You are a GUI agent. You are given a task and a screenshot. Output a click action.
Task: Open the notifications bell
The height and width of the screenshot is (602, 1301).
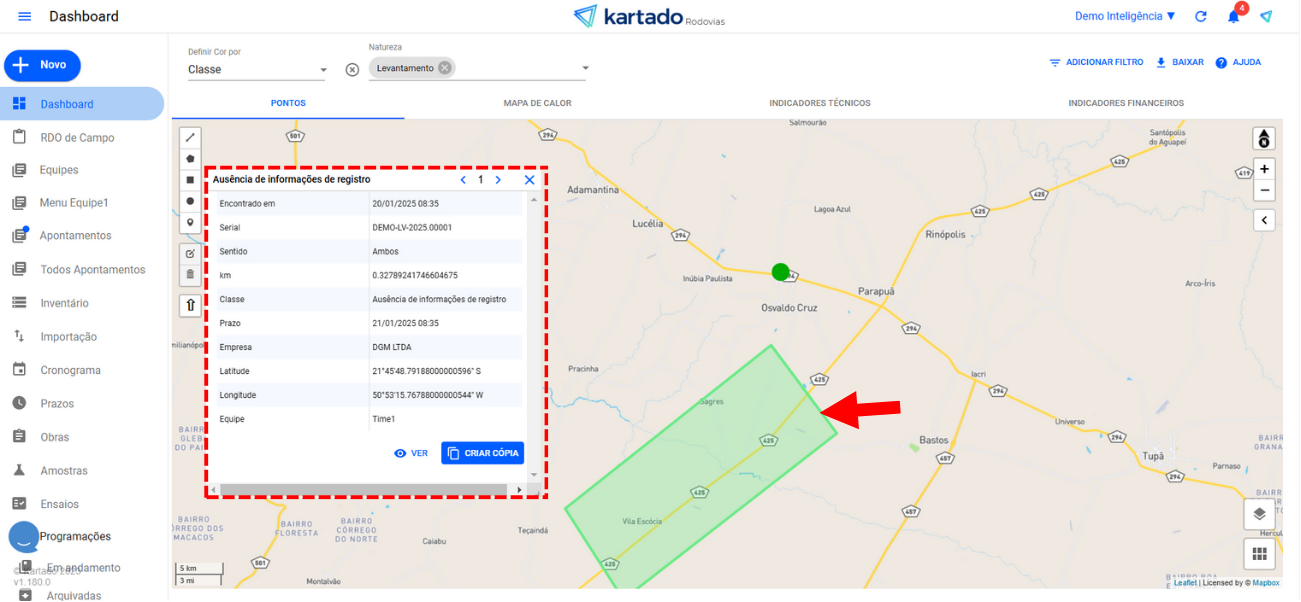(x=1234, y=17)
